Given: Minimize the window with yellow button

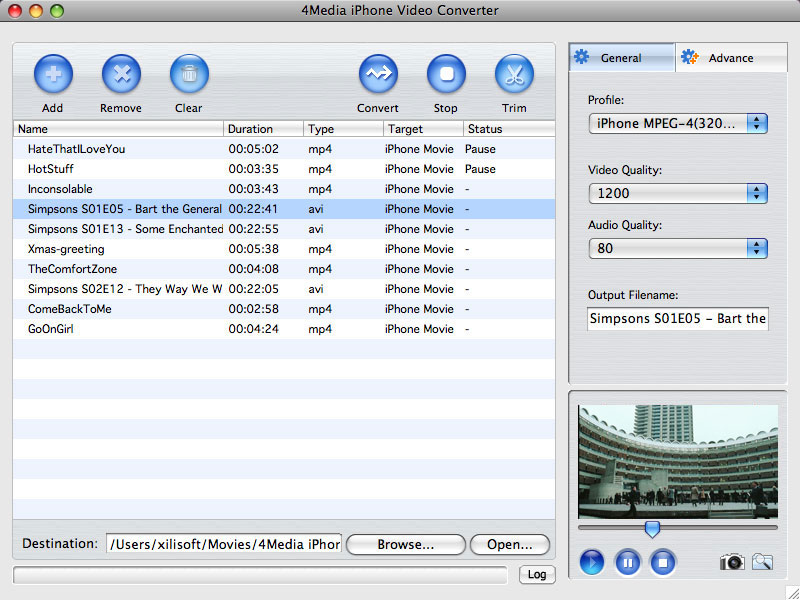Looking at the screenshot, I should [36, 10].
